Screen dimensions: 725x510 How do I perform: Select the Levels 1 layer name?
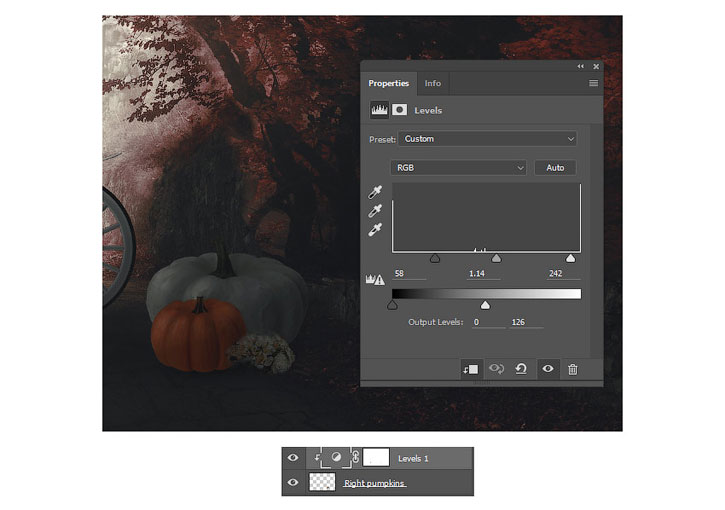[413, 459]
